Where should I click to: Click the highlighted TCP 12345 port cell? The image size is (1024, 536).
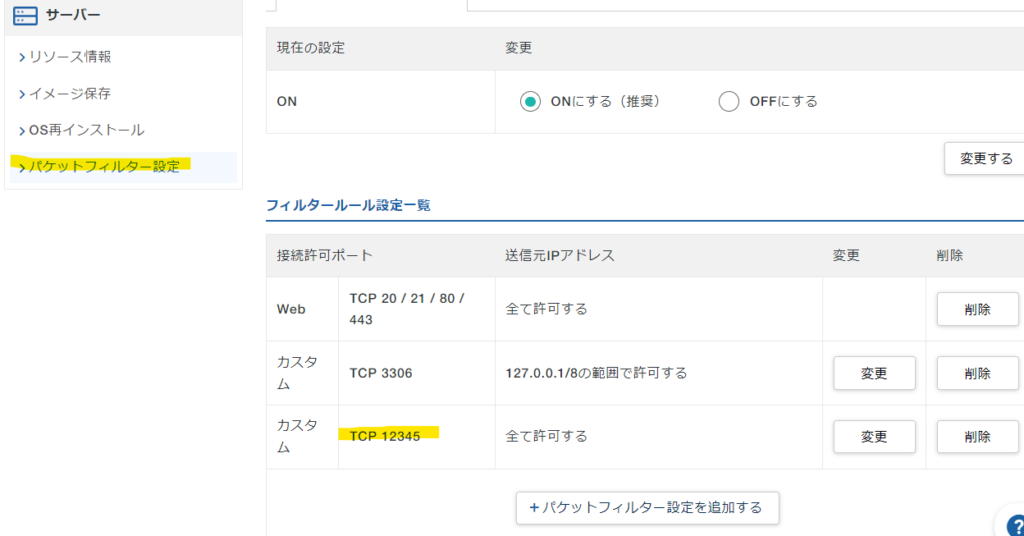point(385,436)
